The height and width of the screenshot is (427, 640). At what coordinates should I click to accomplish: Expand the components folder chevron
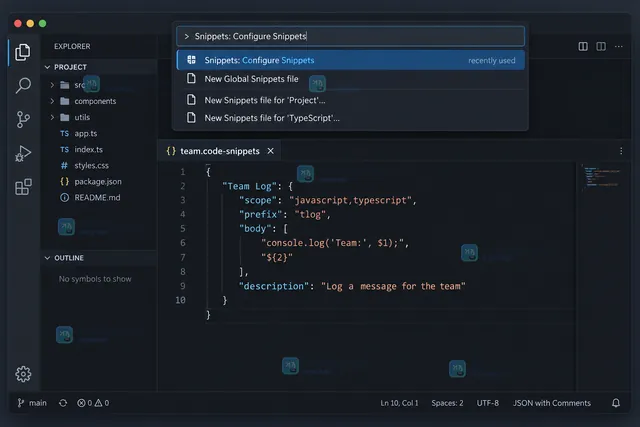(52, 101)
